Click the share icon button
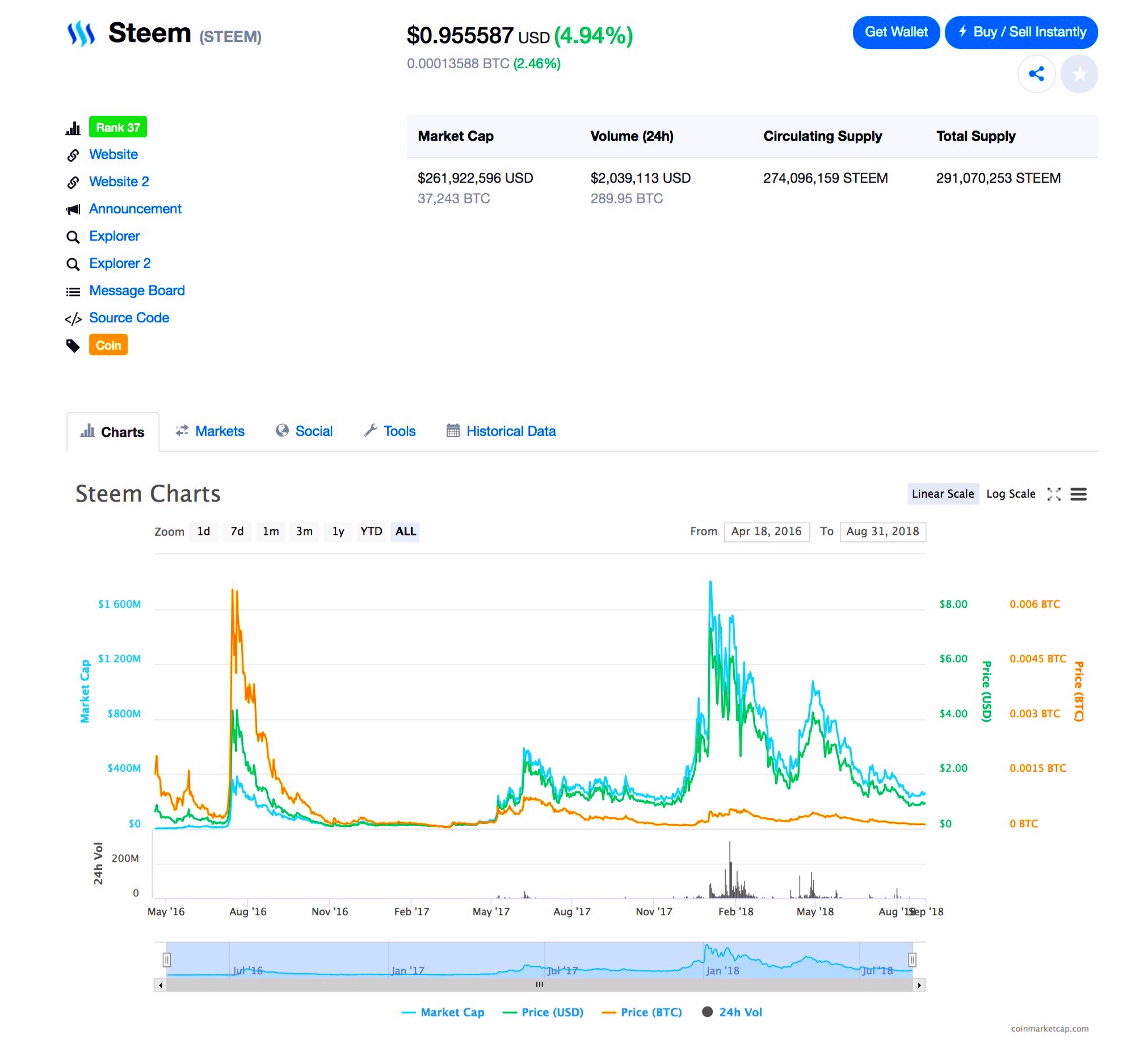 pyautogui.click(x=1036, y=74)
